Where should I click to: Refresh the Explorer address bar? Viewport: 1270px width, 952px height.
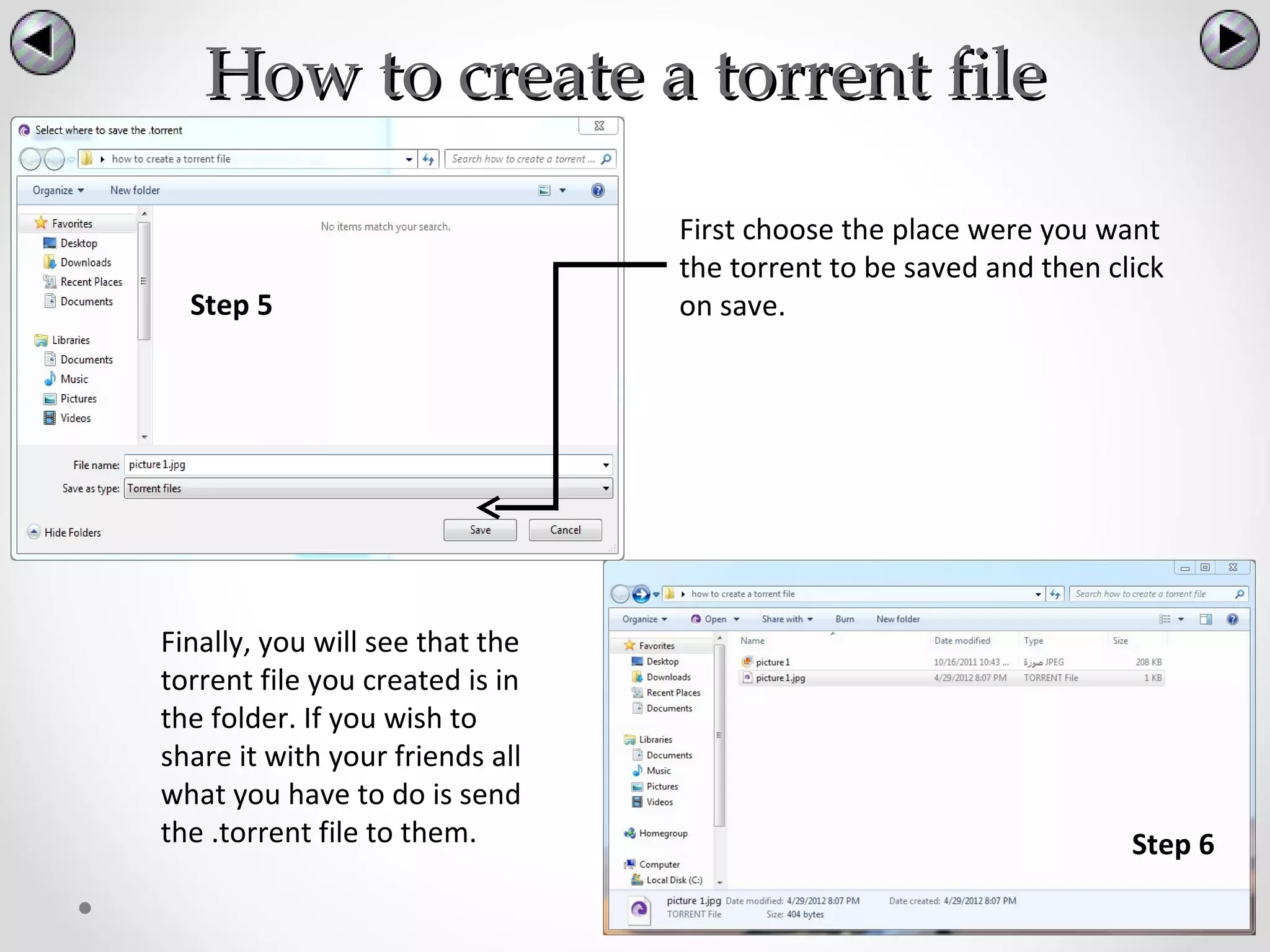pyautogui.click(x=1055, y=594)
